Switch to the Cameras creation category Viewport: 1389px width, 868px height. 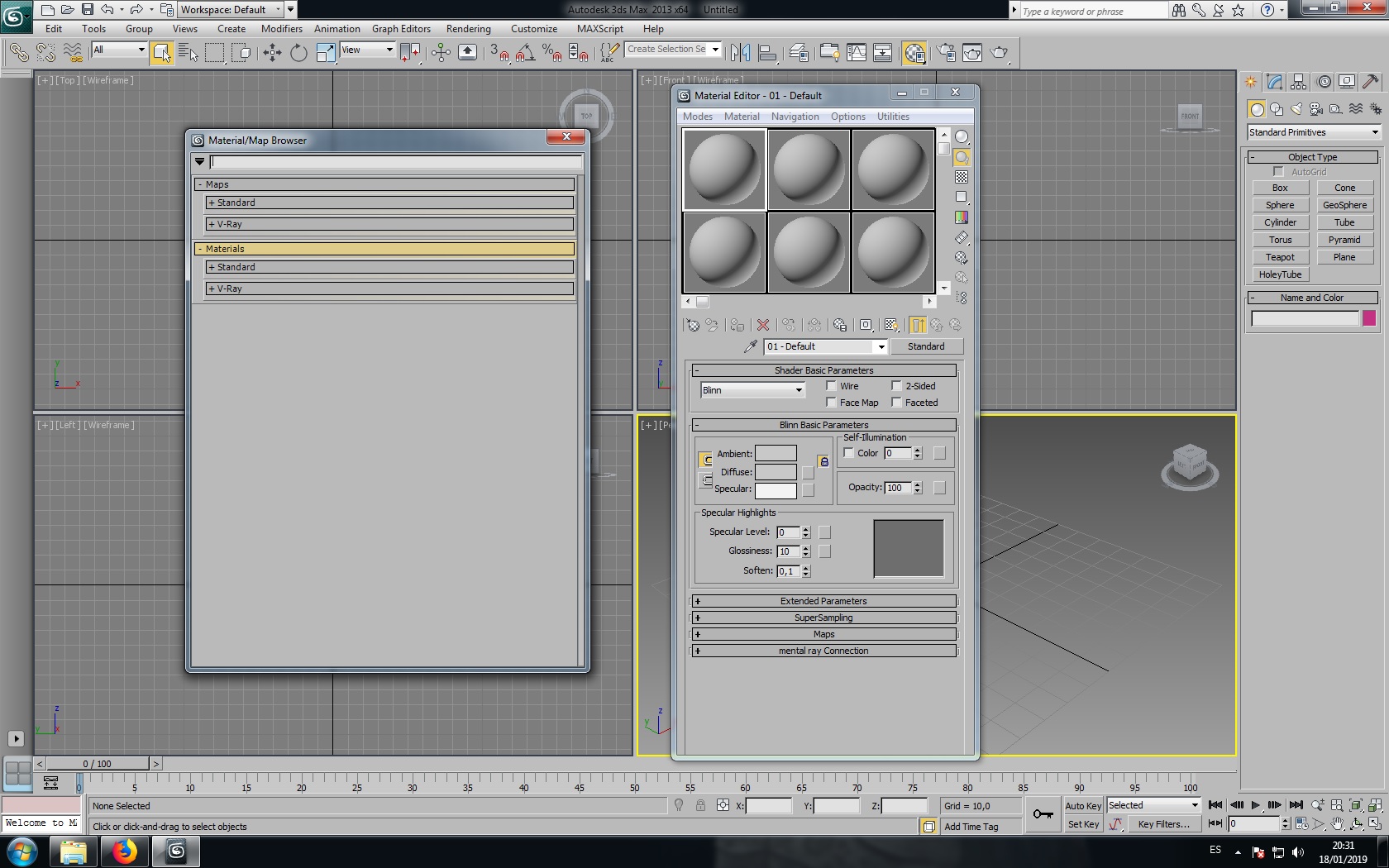pyautogui.click(x=1316, y=109)
